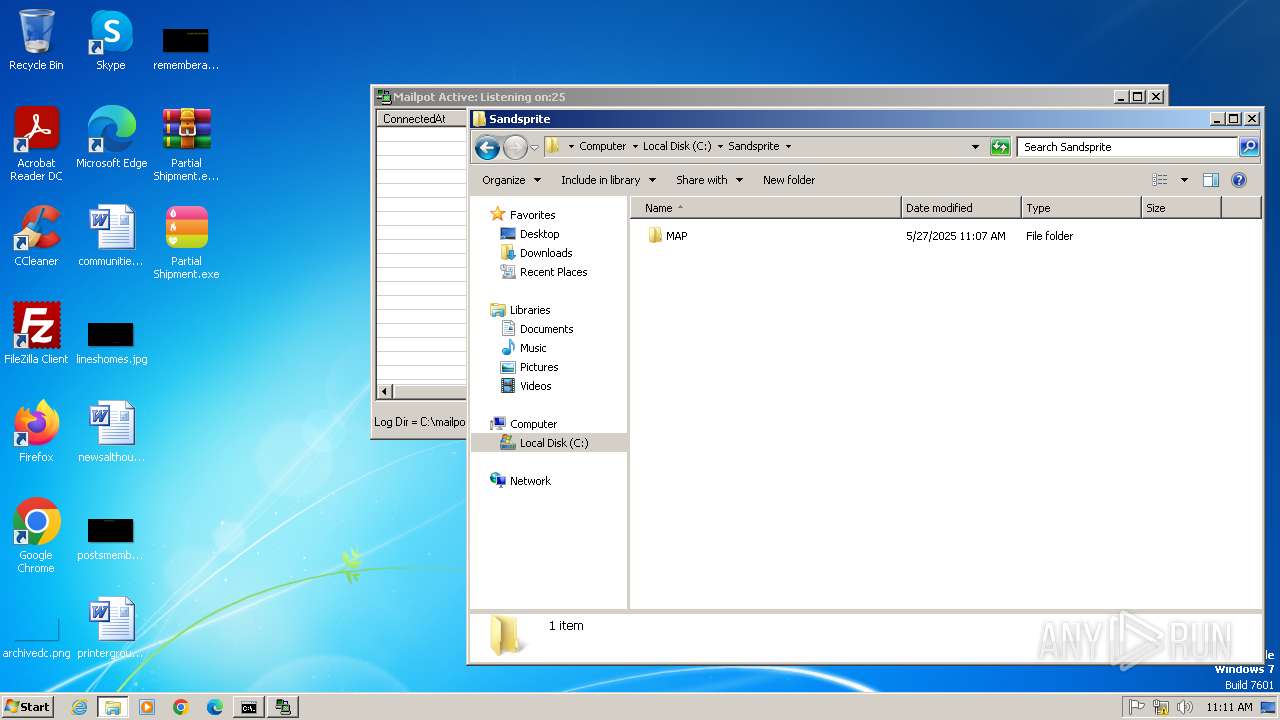Open Include in library menu

click(608, 180)
